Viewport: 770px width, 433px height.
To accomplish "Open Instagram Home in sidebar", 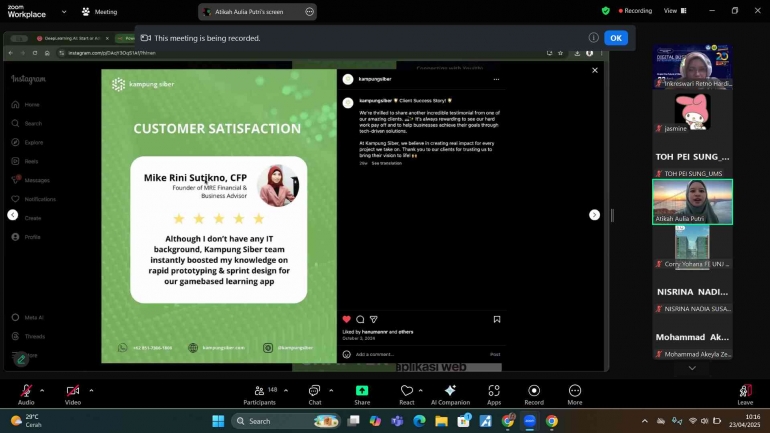I will (x=26, y=105).
